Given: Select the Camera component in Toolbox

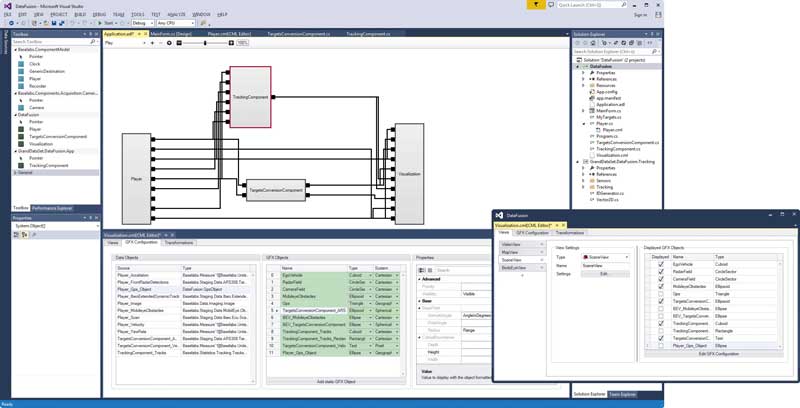Looking at the screenshot, I should coord(35,107).
